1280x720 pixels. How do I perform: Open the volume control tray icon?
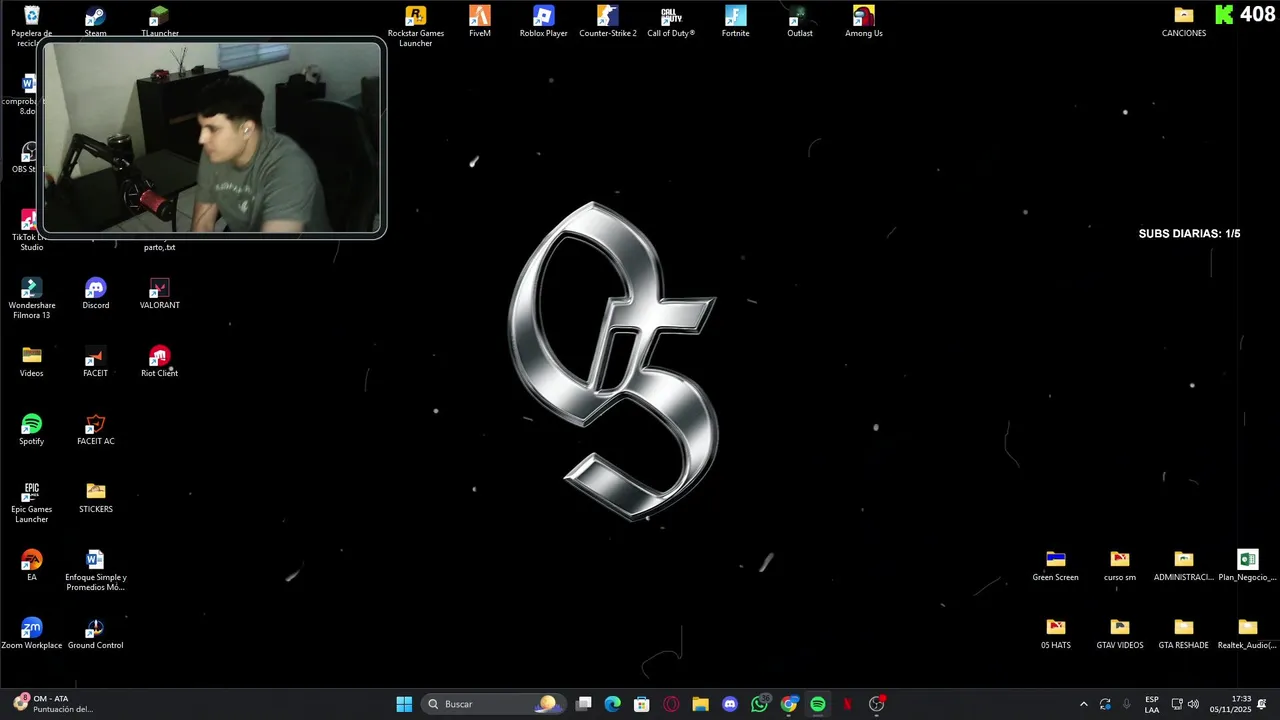click(x=1193, y=704)
